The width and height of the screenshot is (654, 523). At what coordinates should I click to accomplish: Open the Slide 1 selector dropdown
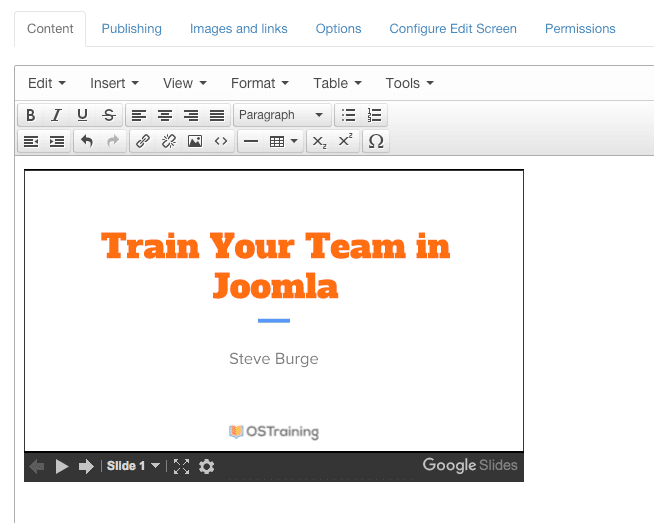click(x=133, y=466)
